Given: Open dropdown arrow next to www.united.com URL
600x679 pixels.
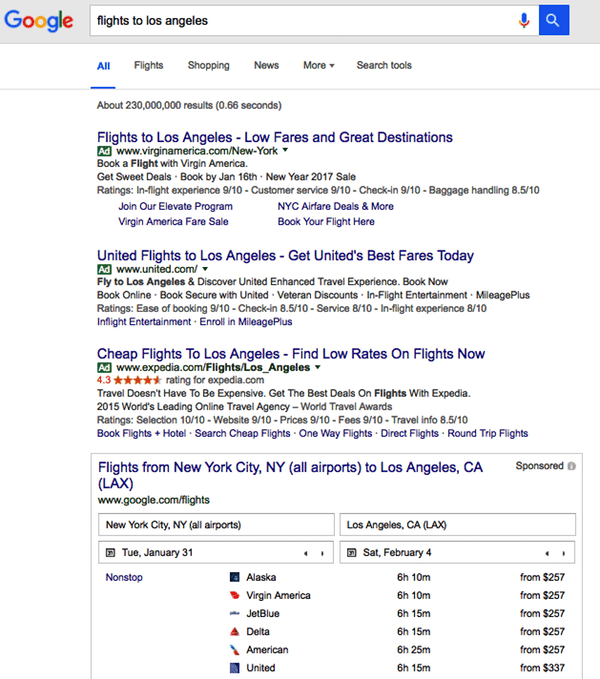Looking at the screenshot, I should (x=205, y=269).
